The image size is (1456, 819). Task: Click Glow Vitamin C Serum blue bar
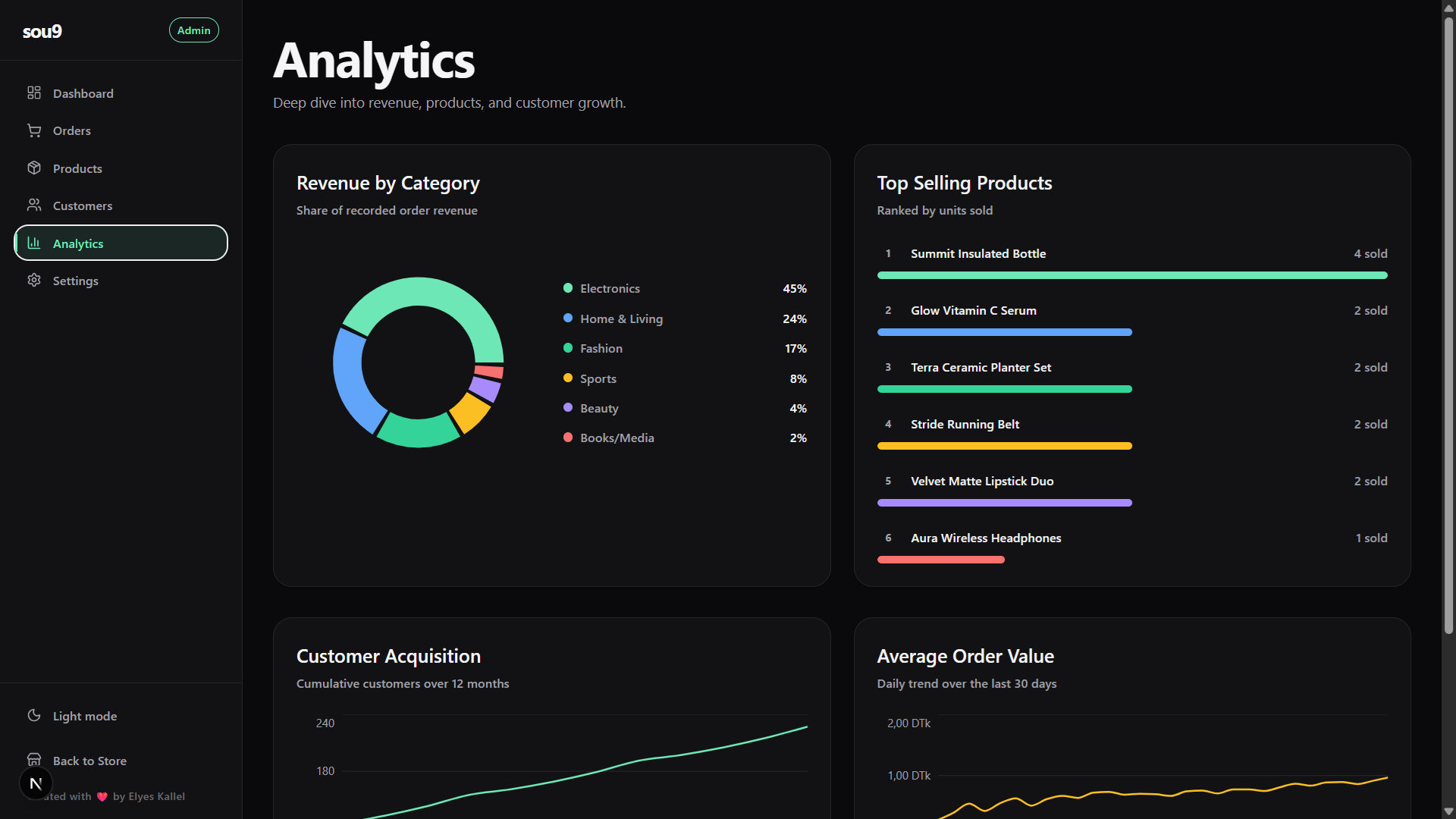1005,332
